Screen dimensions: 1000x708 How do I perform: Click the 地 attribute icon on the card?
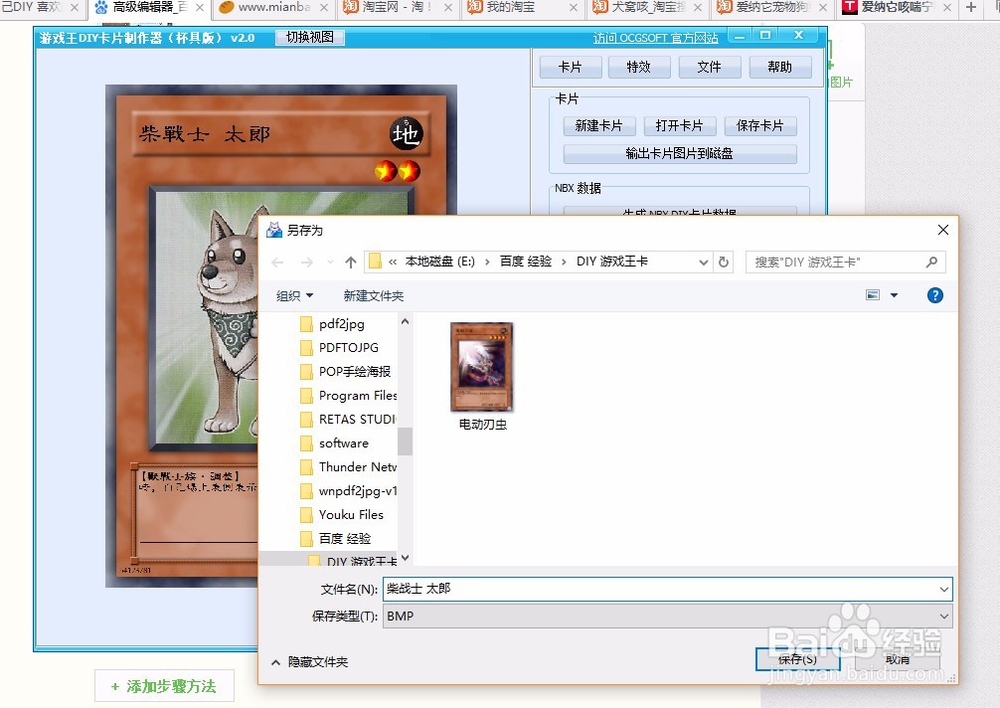[406, 133]
